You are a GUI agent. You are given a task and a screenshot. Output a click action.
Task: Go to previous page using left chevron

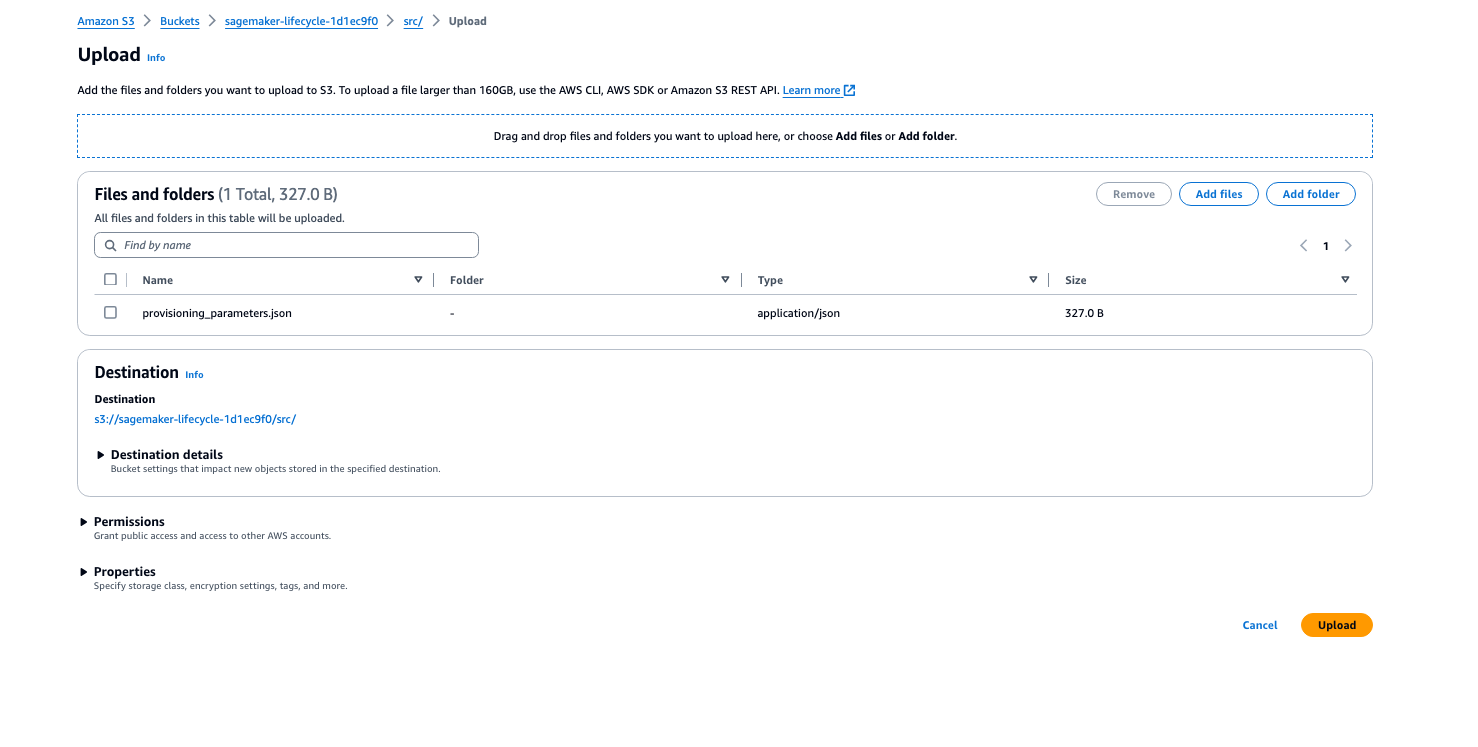pyautogui.click(x=1303, y=246)
